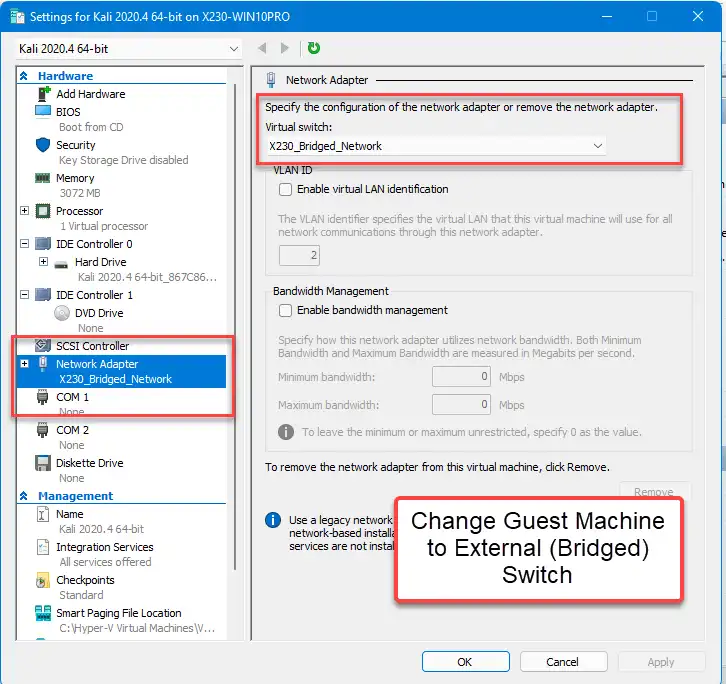Click the COM 2 port icon
Image resolution: width=726 pixels, height=684 pixels.
click(43, 430)
